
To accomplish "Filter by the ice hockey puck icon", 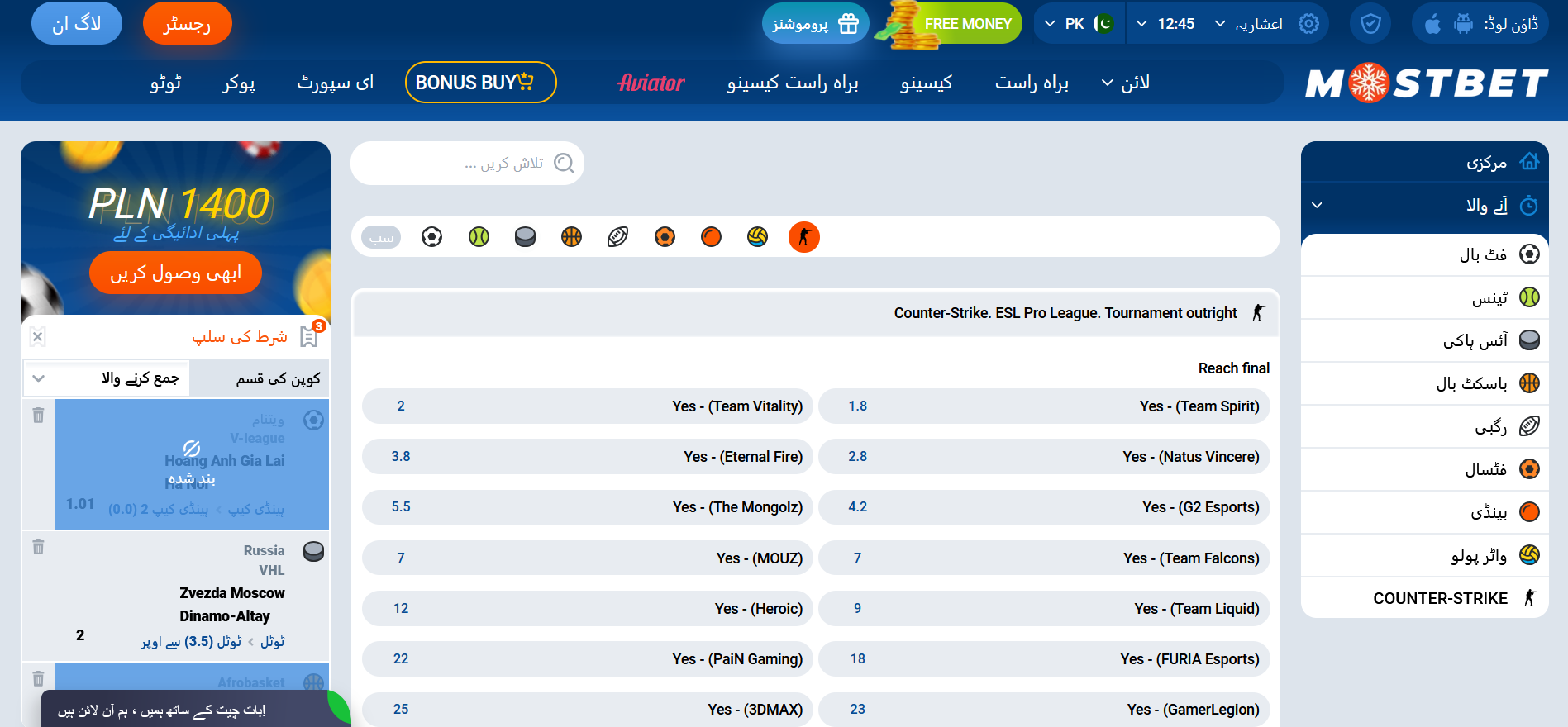I will (x=525, y=237).
